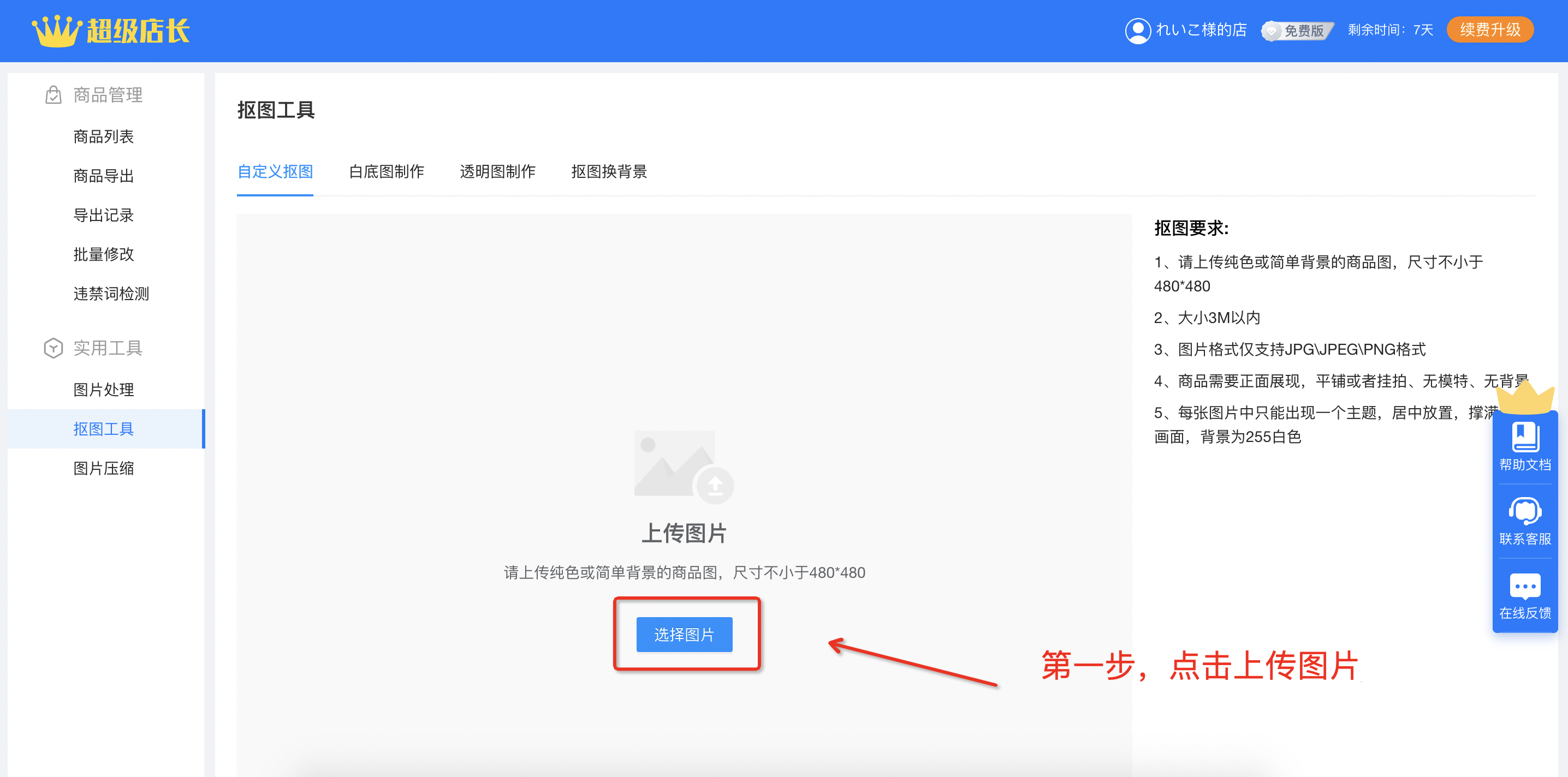Open 图片压缩 sidebar item

click(104, 468)
